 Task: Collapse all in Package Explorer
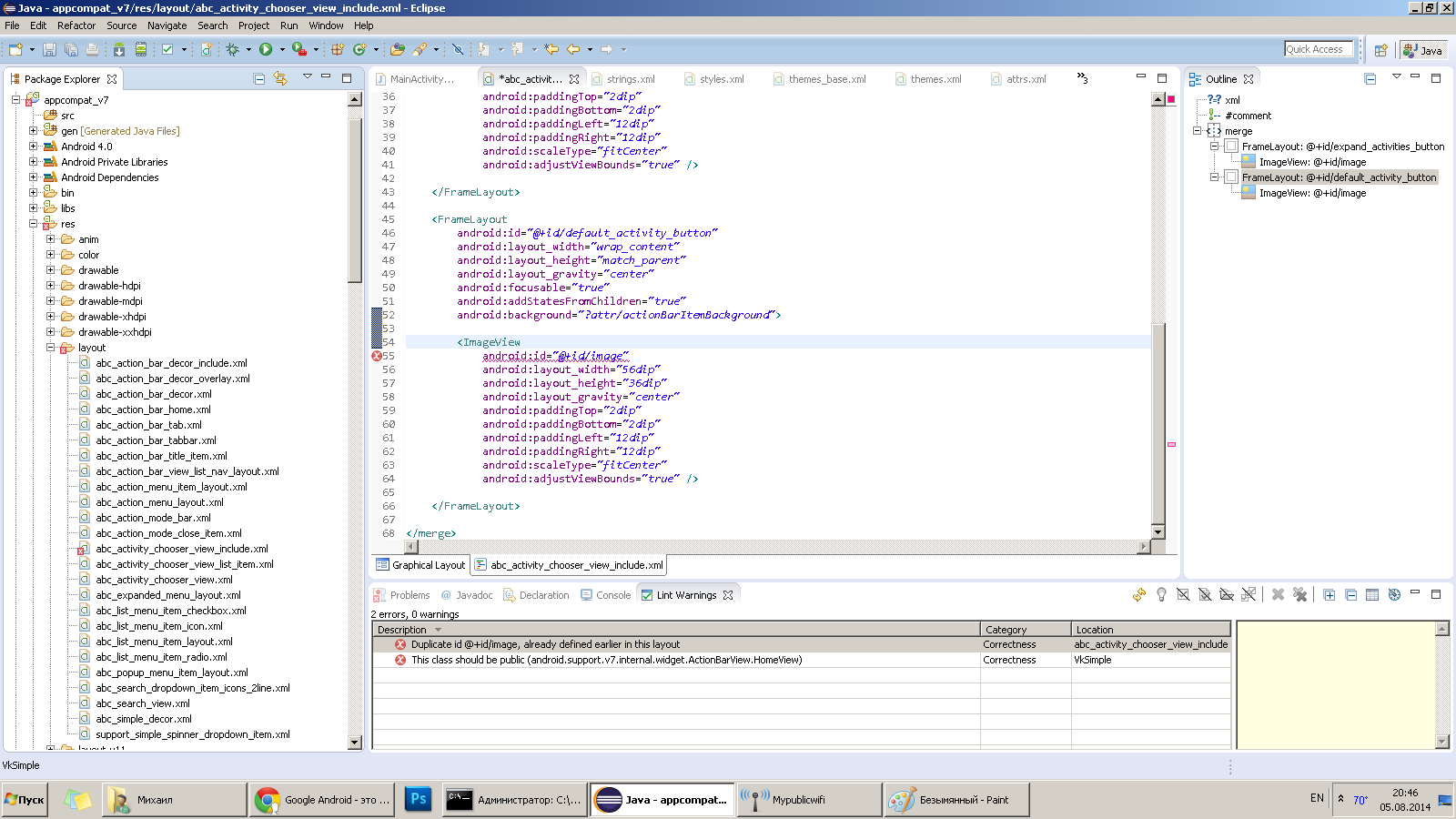point(258,79)
